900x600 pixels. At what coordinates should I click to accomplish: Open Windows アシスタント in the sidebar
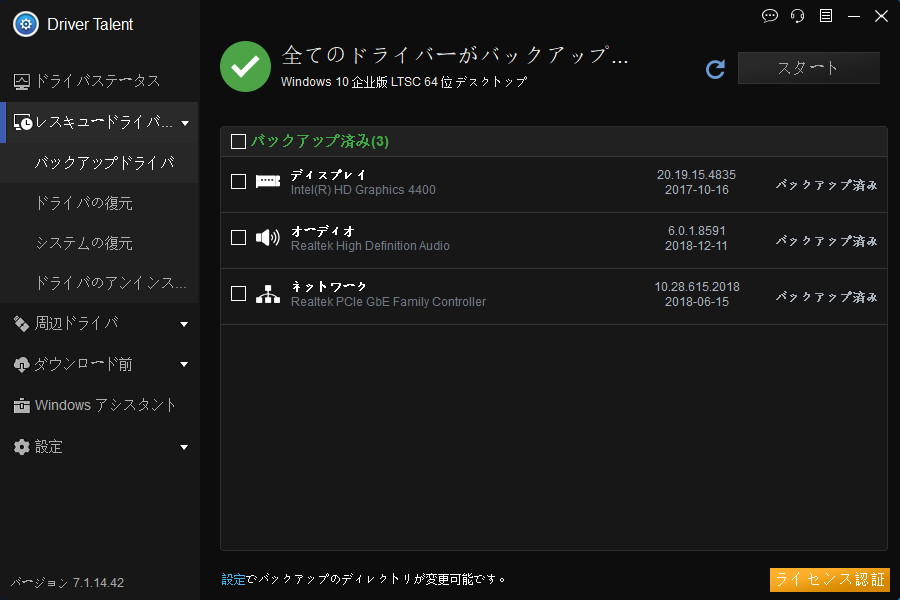99,405
